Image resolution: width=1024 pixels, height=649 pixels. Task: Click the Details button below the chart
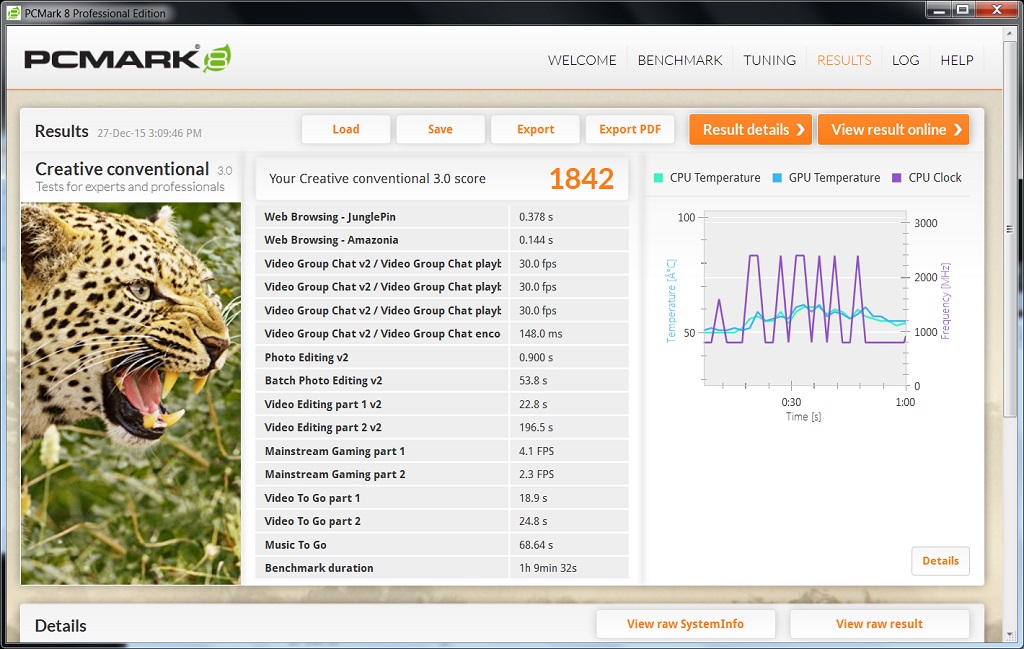[940, 561]
